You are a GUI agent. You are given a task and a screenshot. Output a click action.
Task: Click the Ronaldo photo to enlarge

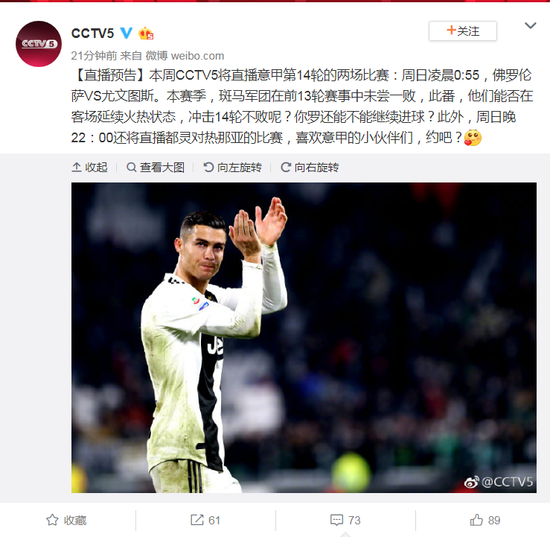tap(304, 337)
